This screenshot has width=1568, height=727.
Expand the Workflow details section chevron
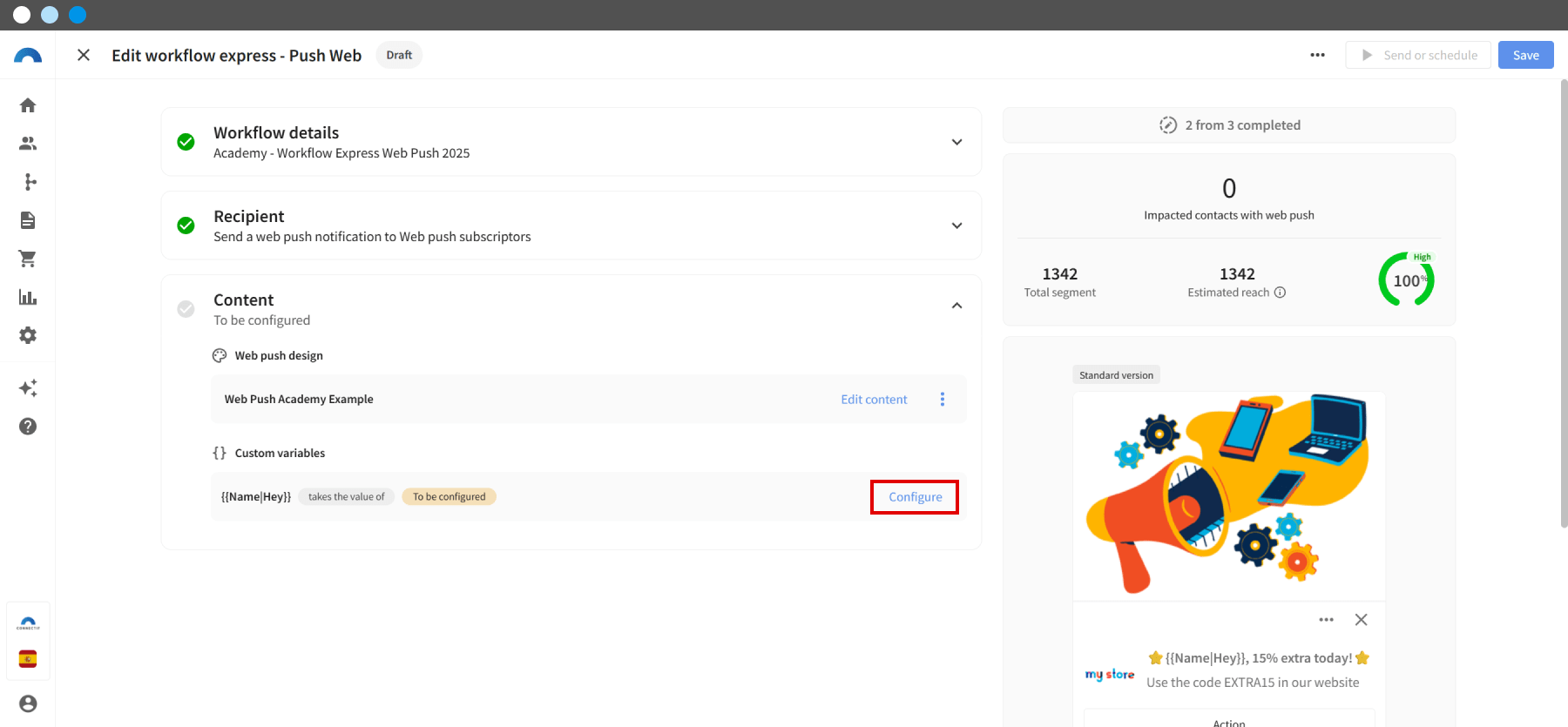click(x=956, y=142)
